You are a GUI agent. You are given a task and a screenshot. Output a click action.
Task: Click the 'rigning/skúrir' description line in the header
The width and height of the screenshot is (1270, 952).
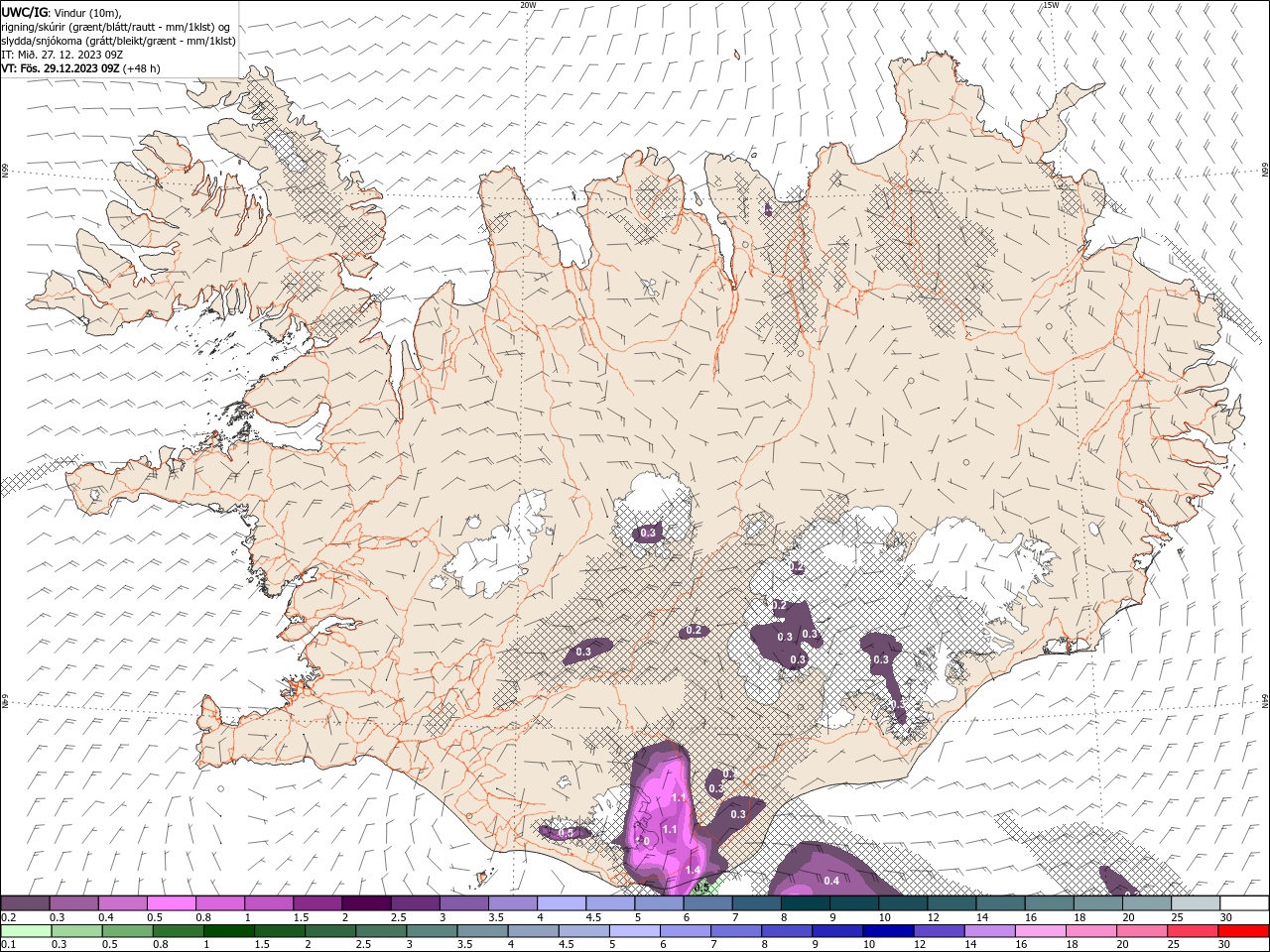coord(116,27)
